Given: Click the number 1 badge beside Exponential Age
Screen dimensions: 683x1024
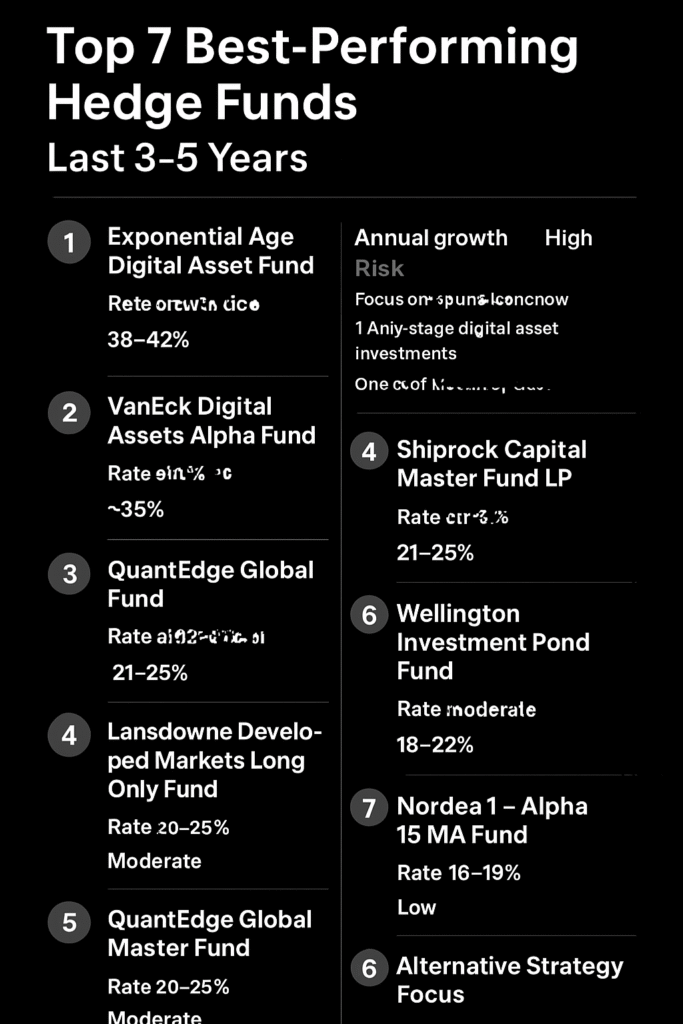Looking at the screenshot, I should (x=69, y=243).
